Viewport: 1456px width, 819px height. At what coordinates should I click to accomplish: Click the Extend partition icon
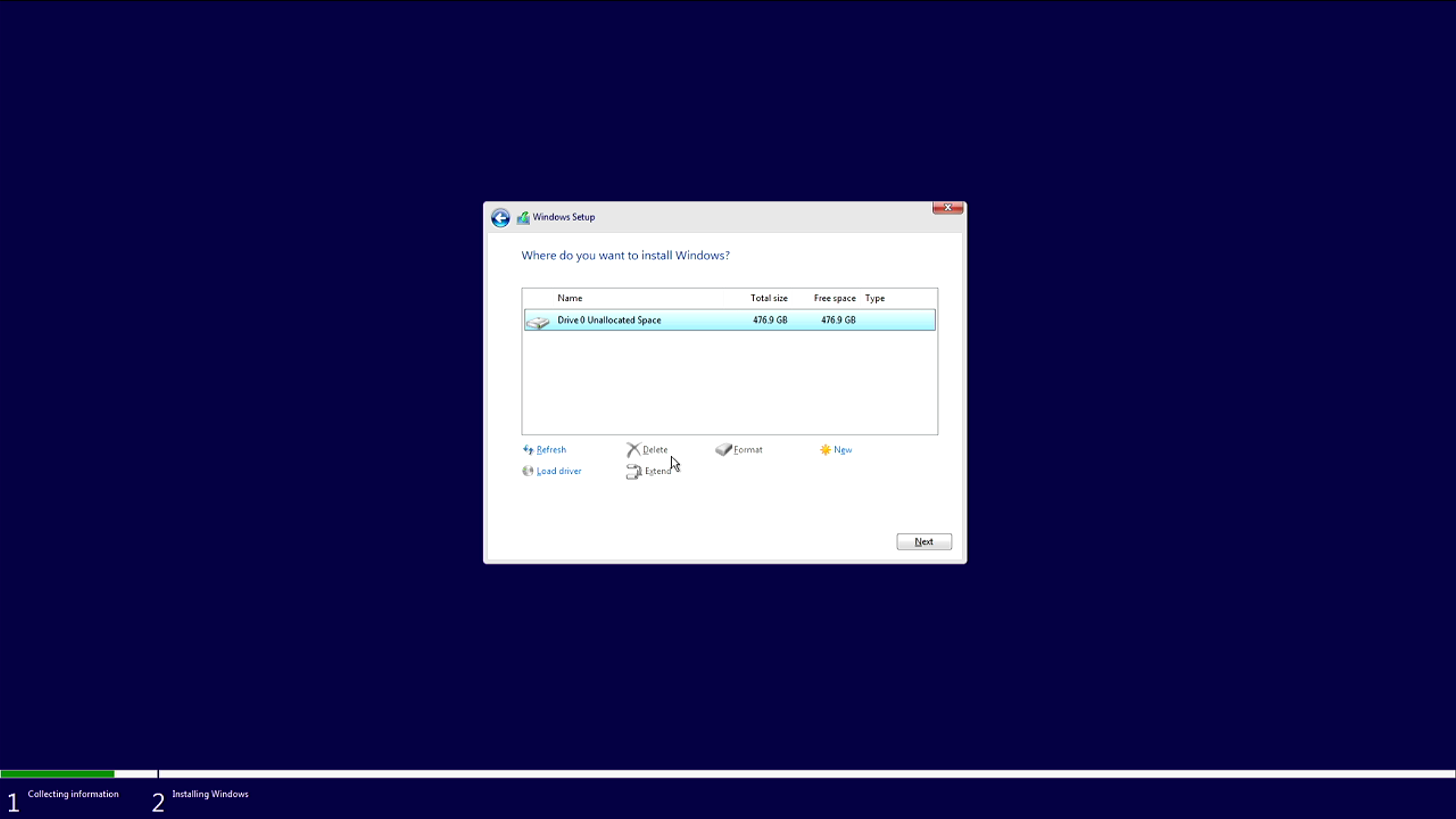pyautogui.click(x=633, y=472)
